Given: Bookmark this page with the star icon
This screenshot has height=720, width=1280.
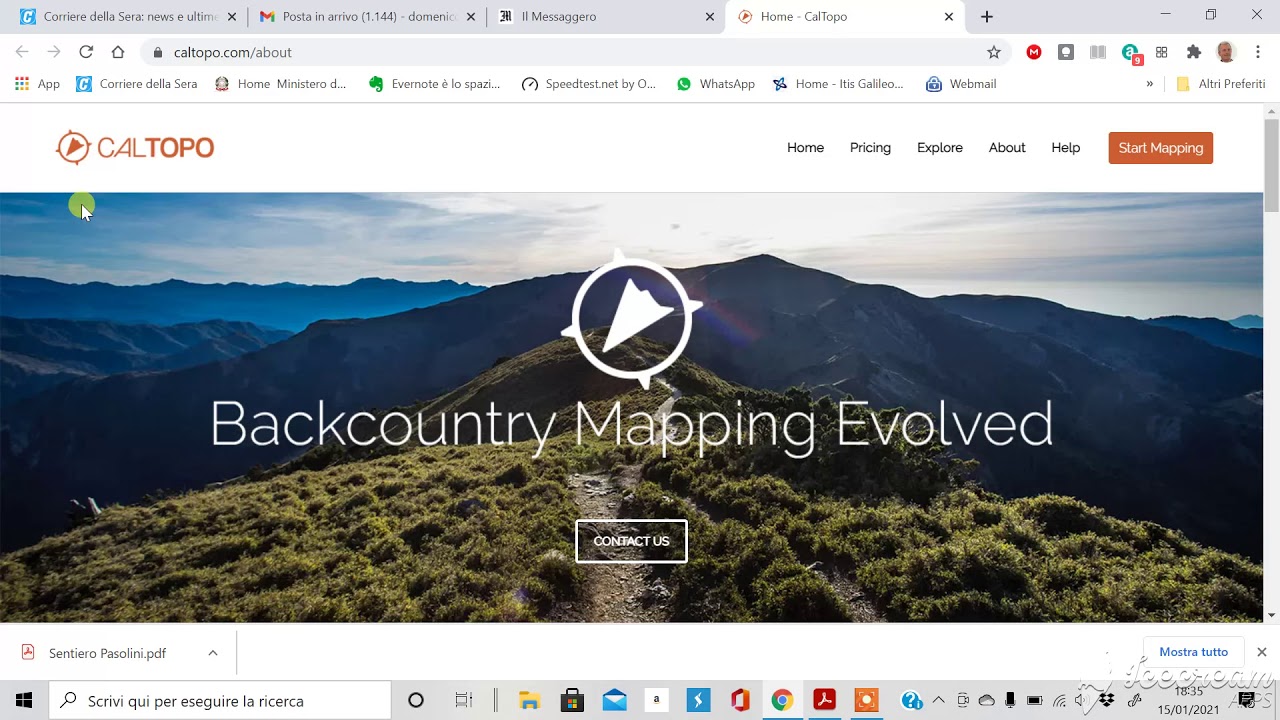Looking at the screenshot, I should (993, 52).
